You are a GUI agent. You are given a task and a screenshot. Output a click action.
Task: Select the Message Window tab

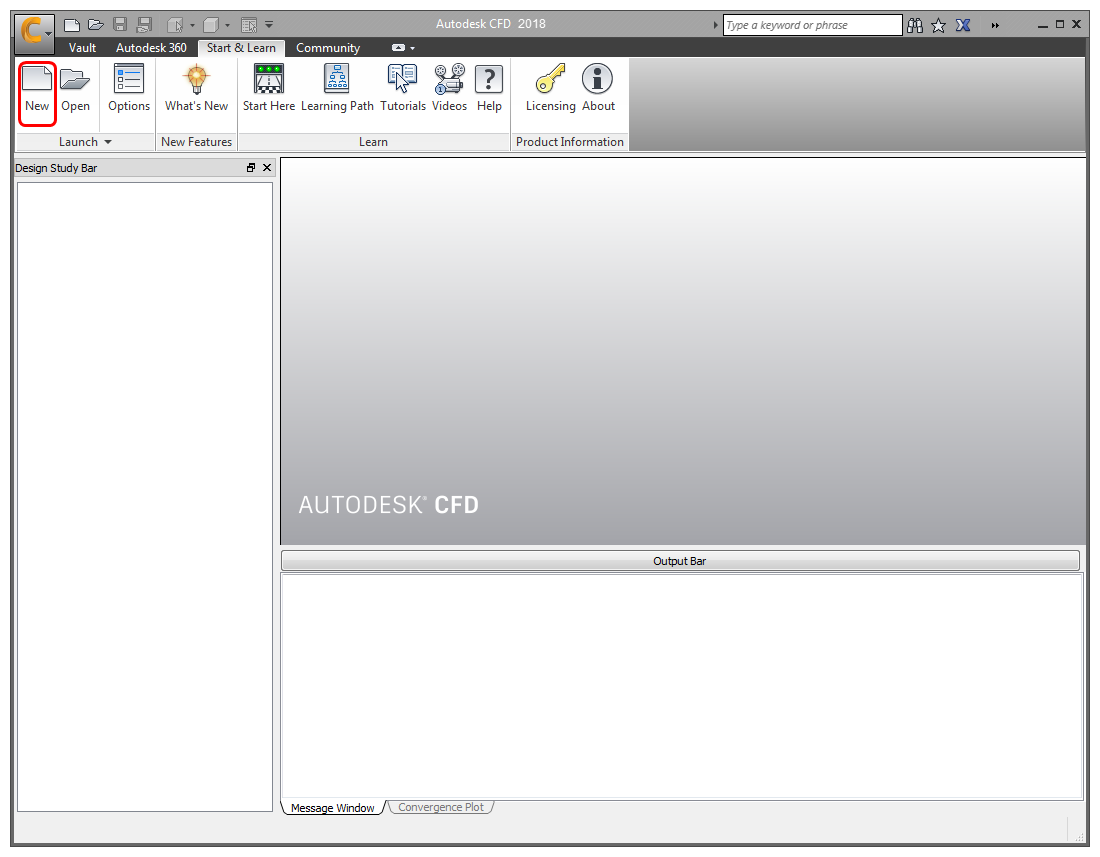point(333,808)
